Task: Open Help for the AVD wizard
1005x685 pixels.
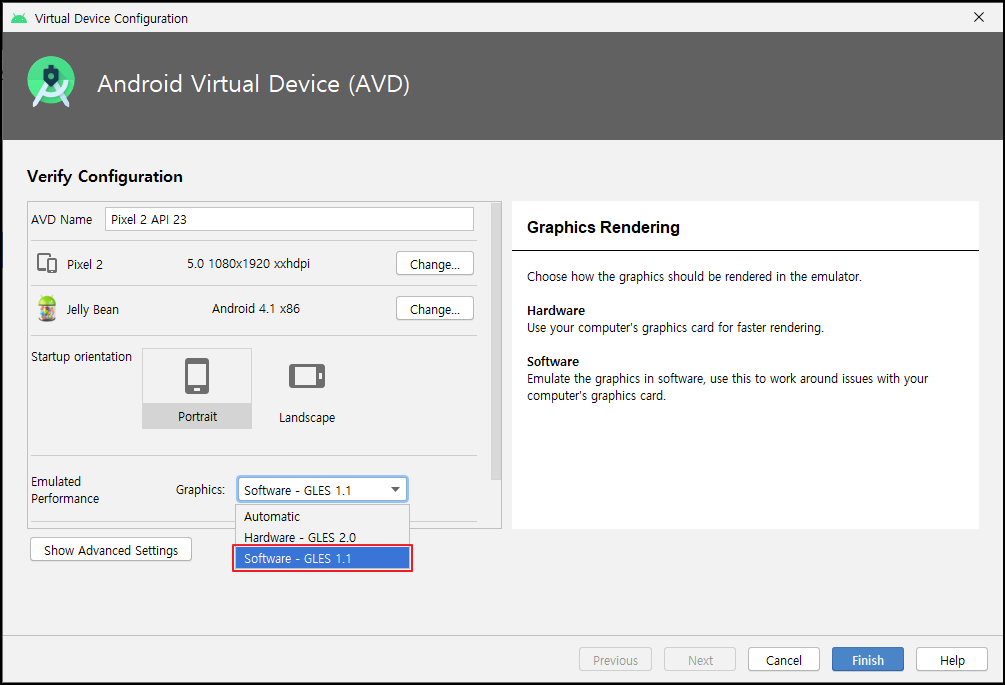Action: coord(952,659)
